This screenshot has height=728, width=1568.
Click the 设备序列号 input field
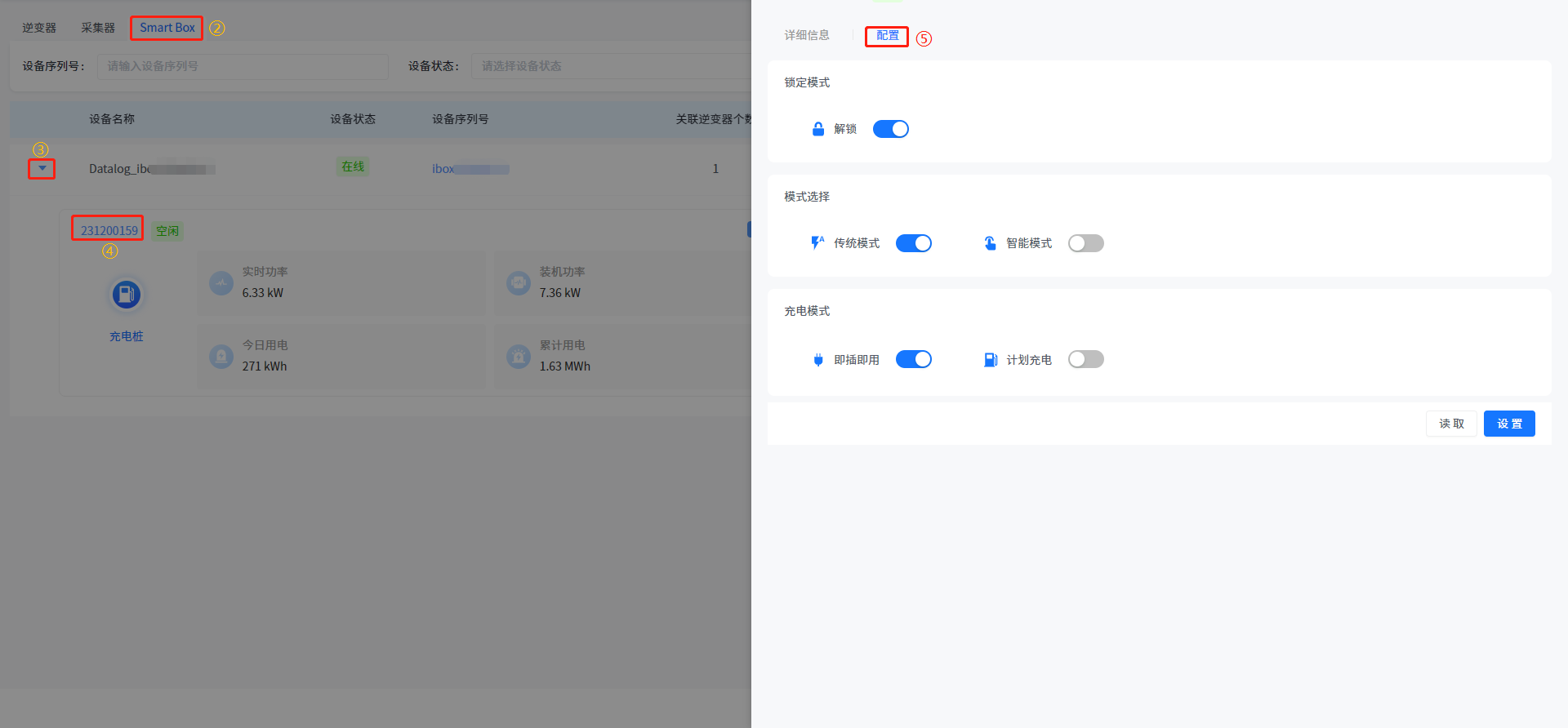(x=243, y=66)
